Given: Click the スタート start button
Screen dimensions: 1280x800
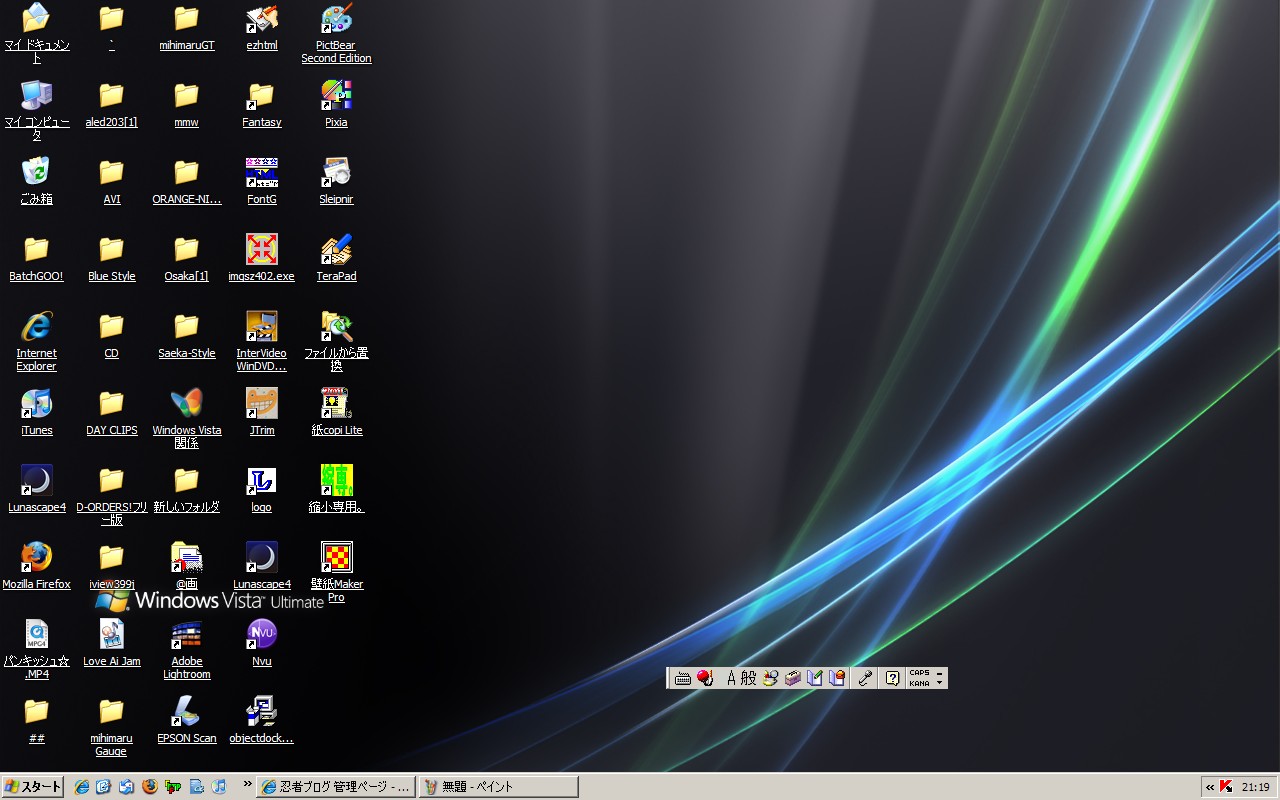Looking at the screenshot, I should (x=33, y=787).
